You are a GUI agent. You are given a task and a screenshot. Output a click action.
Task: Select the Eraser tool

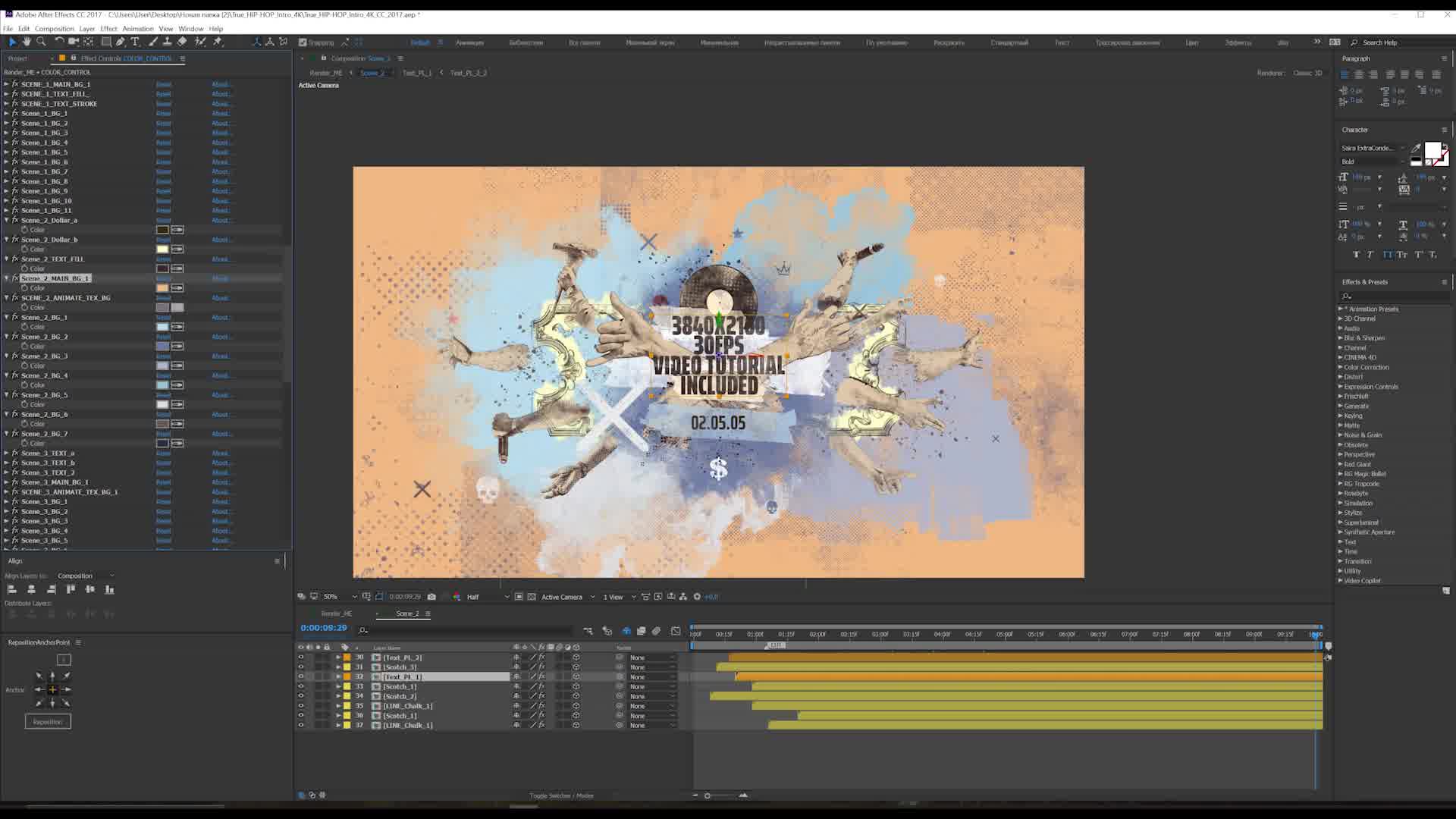click(x=182, y=42)
